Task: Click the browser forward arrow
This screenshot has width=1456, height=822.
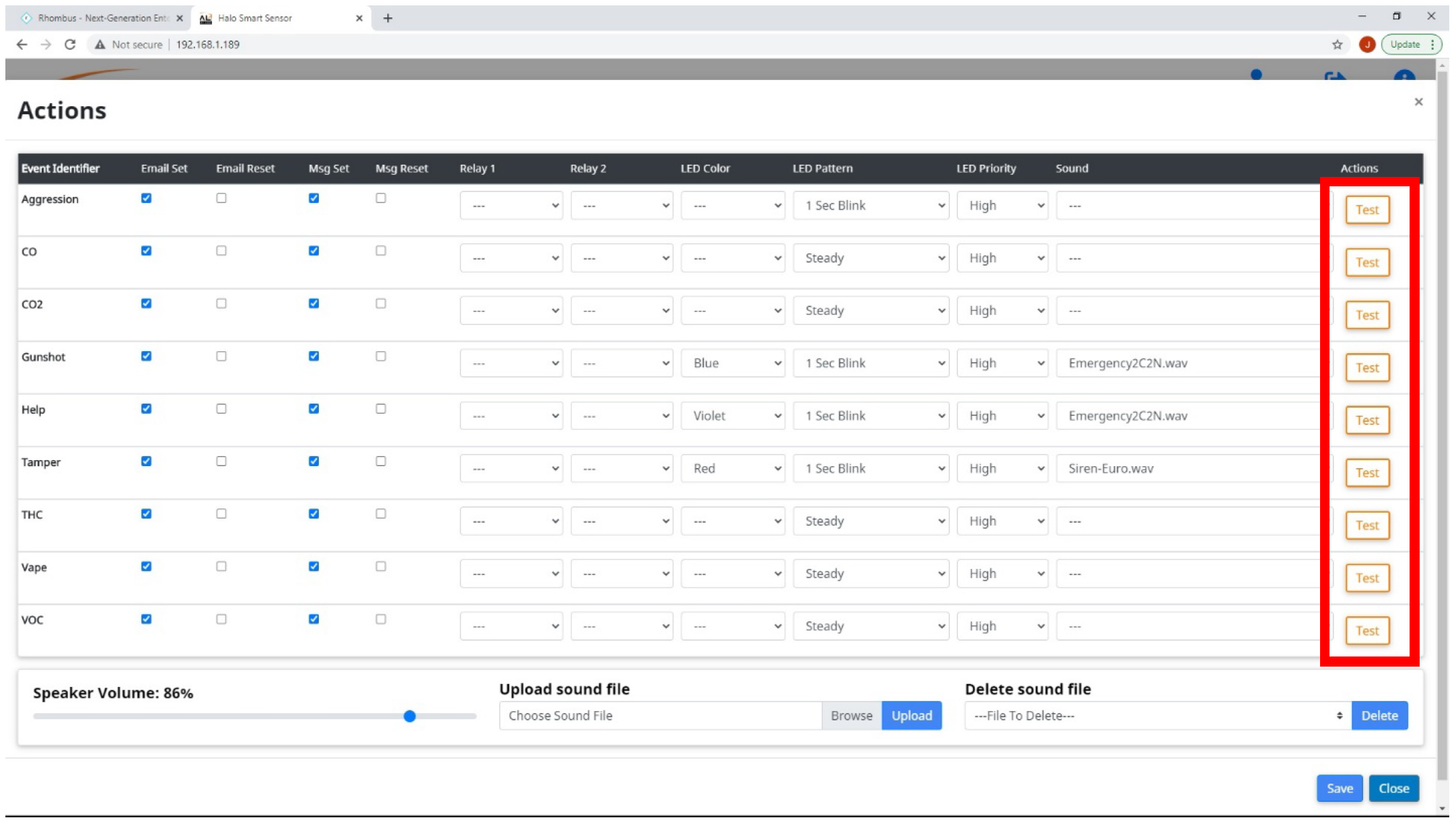Action: click(46, 44)
